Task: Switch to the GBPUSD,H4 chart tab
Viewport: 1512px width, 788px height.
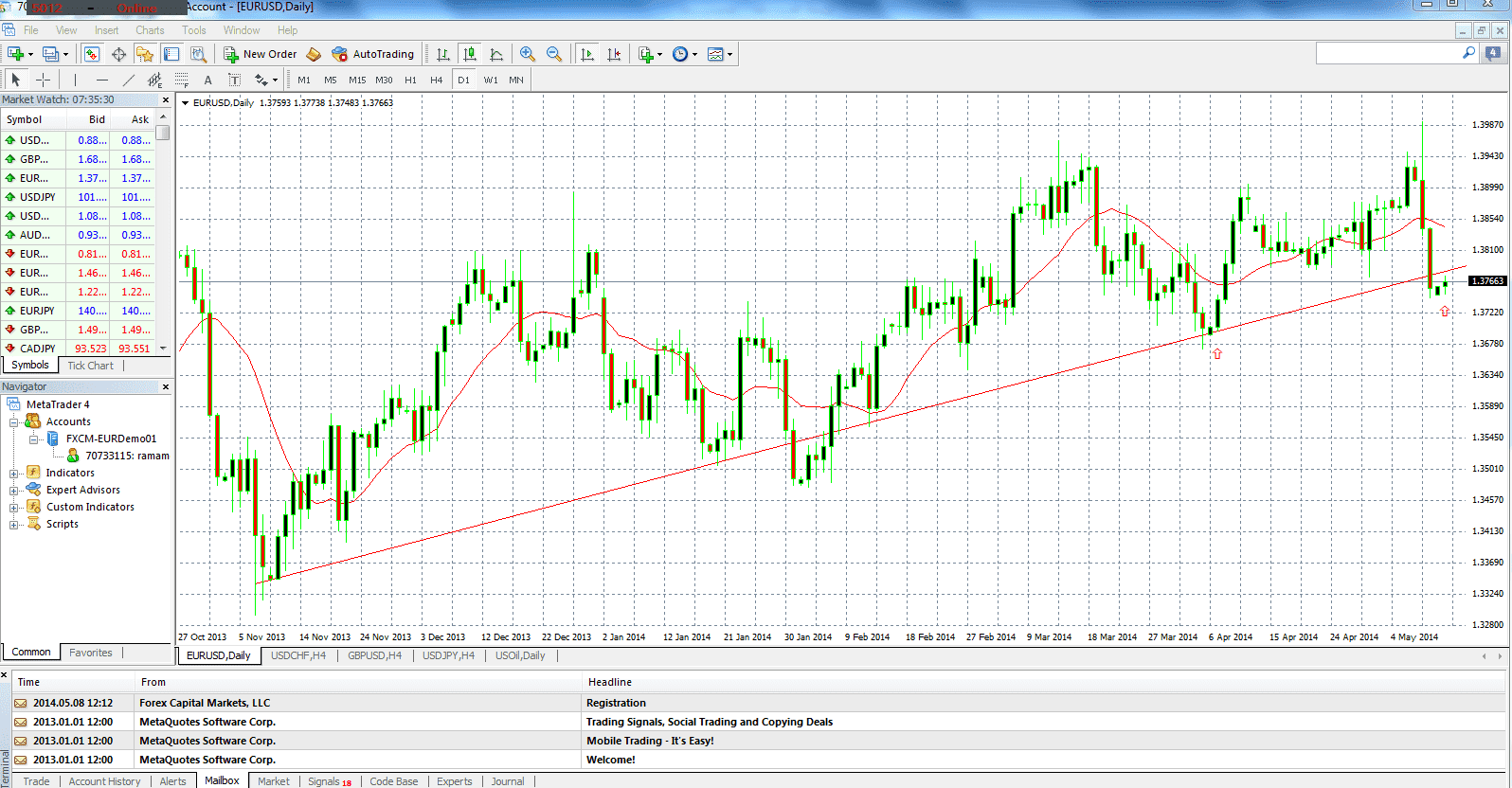Action: click(x=374, y=655)
